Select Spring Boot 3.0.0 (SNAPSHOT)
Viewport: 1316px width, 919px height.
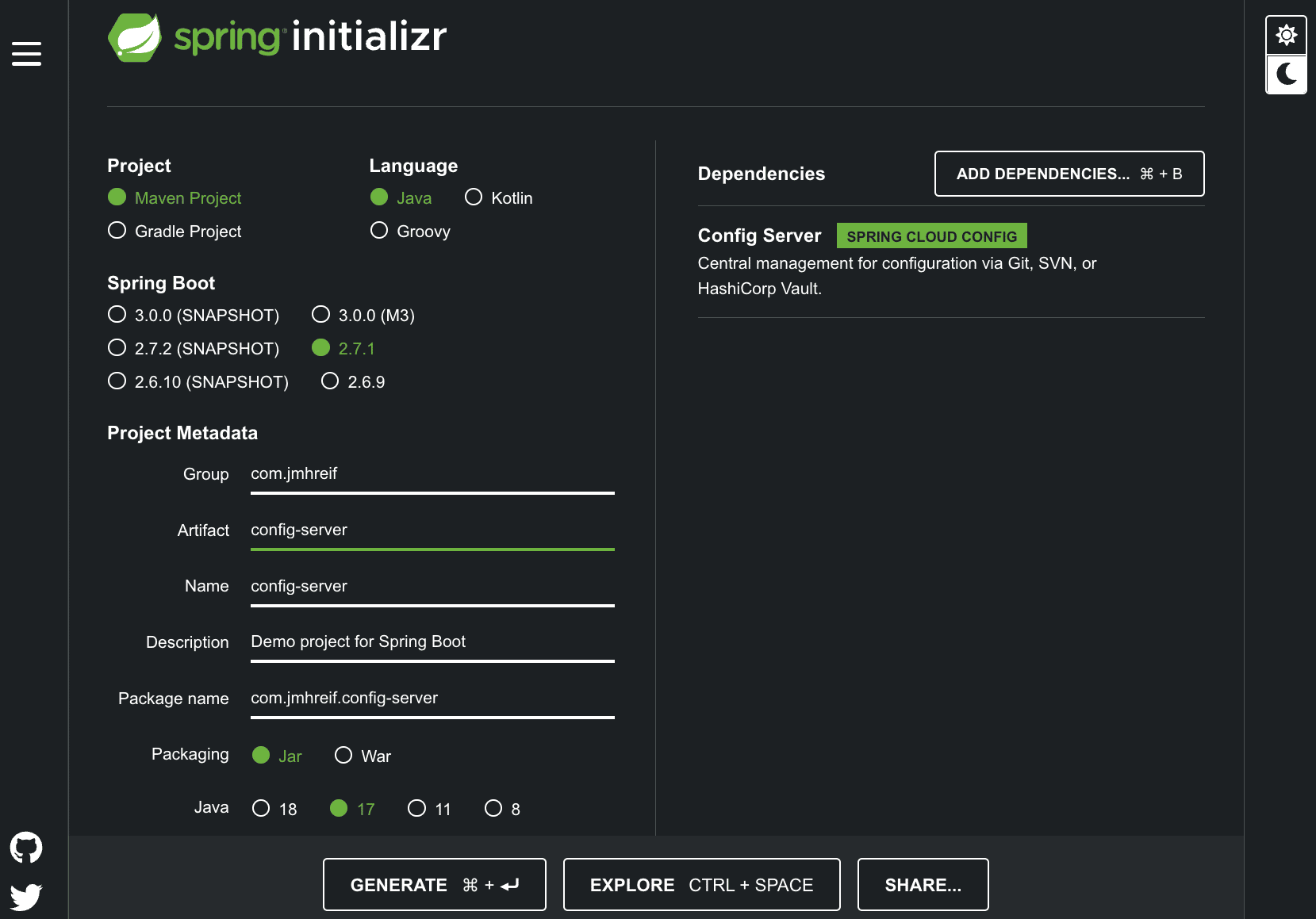[194, 315]
